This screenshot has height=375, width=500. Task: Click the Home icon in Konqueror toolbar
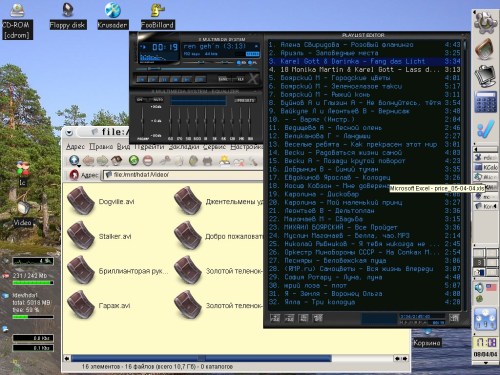[116, 160]
